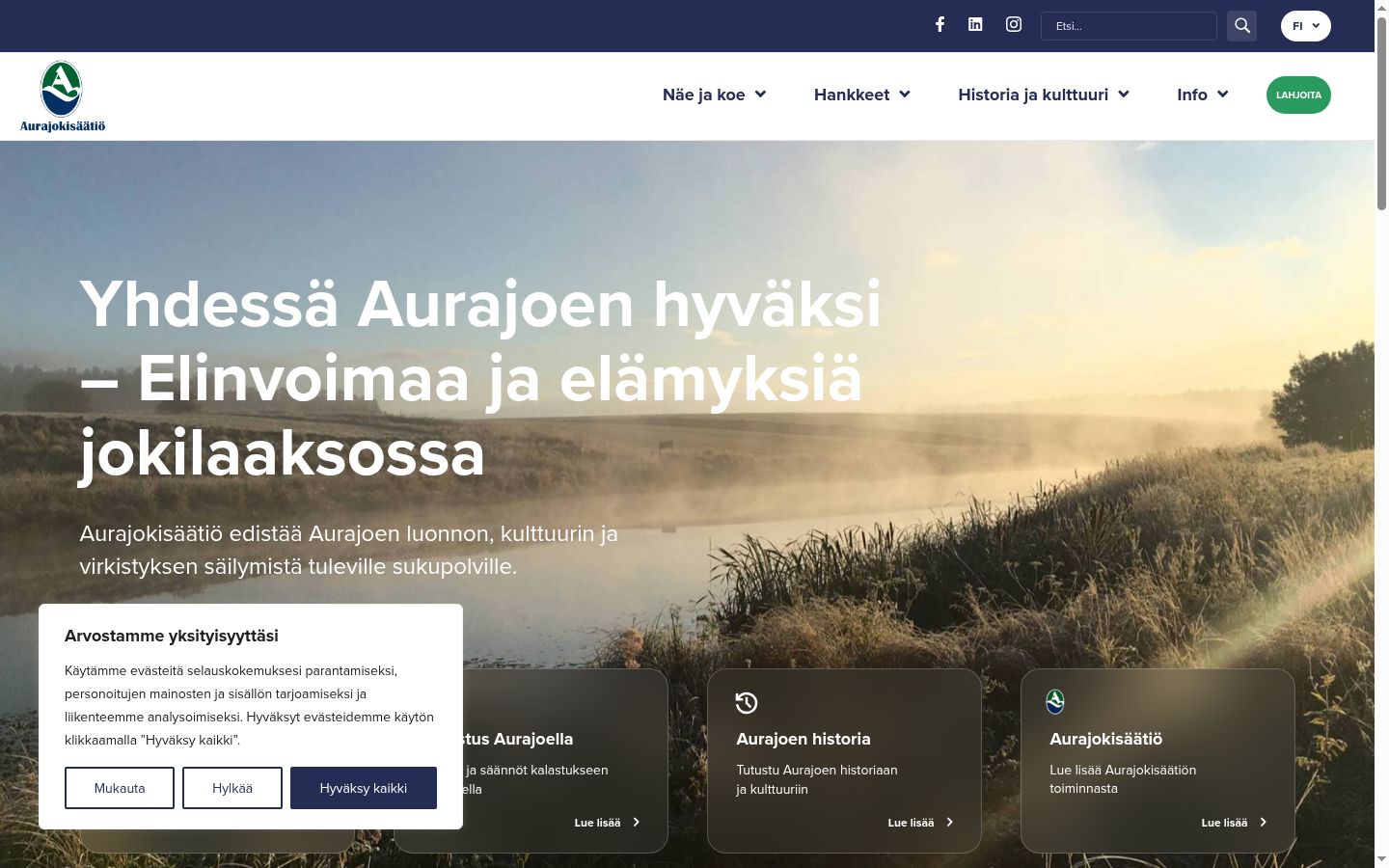Click the page vertical scrollbar thumb
This screenshot has width=1389, height=868.
pyautogui.click(x=1381, y=114)
